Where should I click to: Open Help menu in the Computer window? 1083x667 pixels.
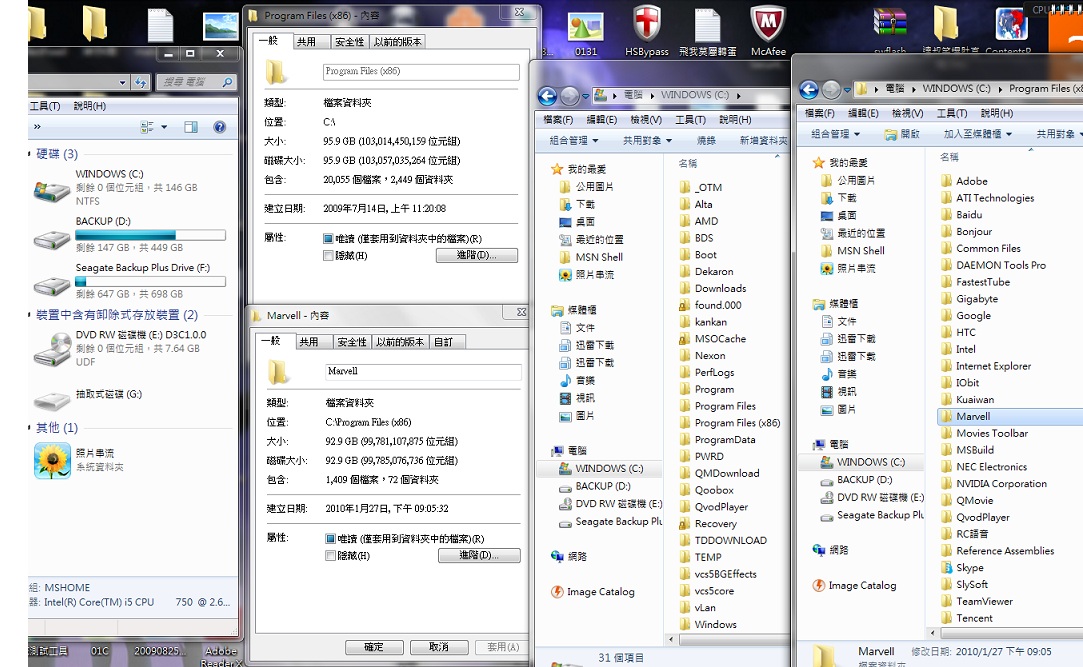coord(90,106)
